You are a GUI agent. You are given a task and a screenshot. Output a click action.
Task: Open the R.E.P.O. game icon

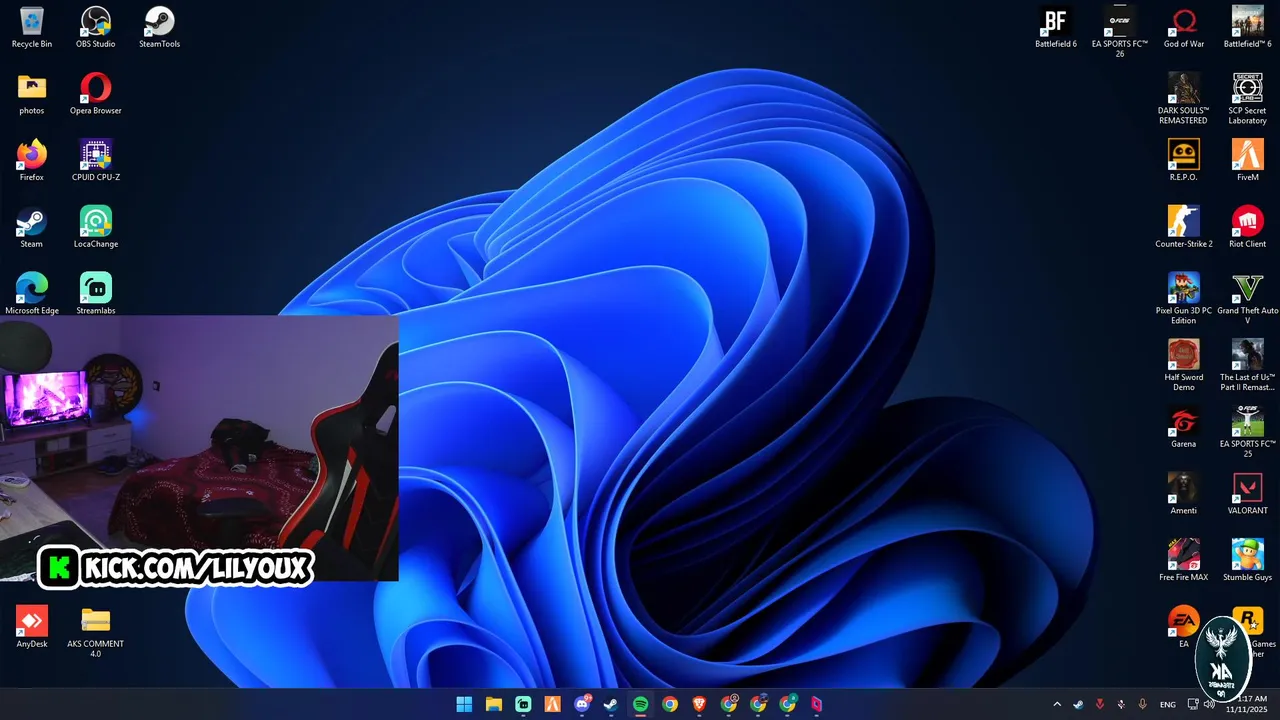(x=1184, y=160)
